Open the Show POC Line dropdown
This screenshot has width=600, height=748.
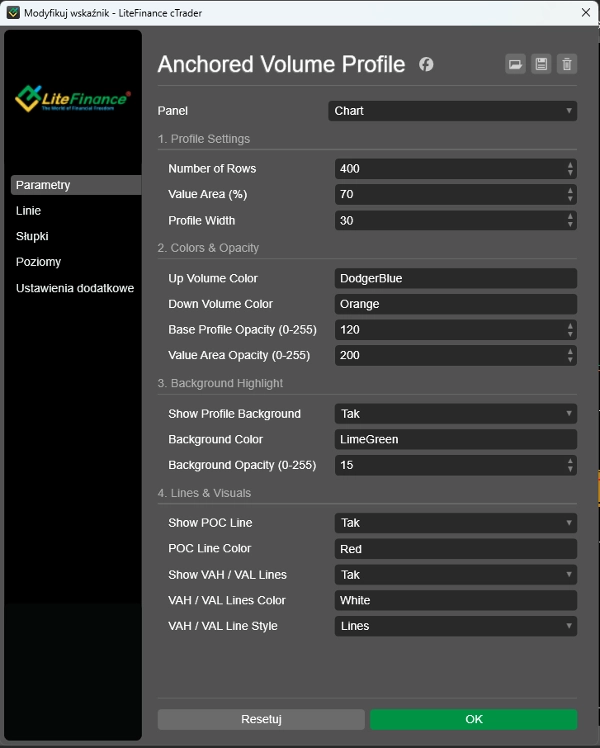pyautogui.click(x=455, y=523)
